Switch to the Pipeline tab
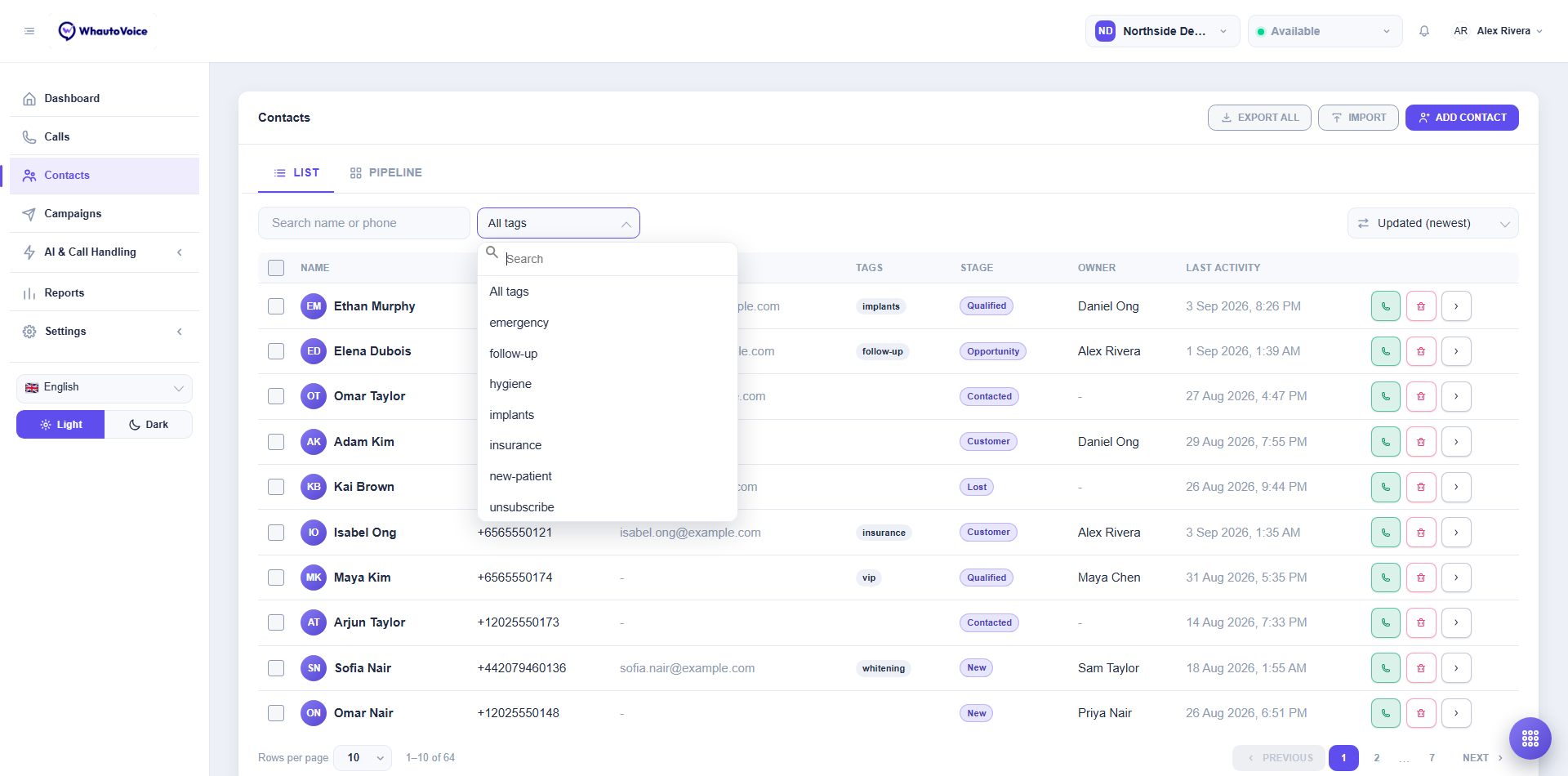The width and height of the screenshot is (1568, 776). pos(385,172)
